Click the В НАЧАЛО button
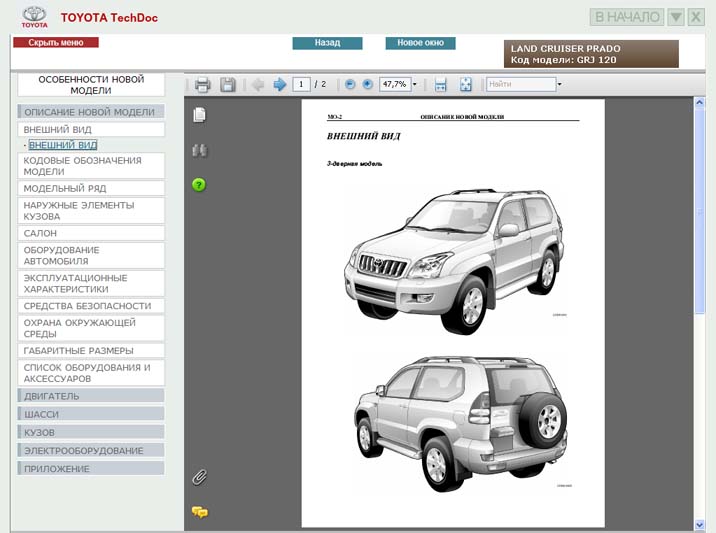 (x=627, y=17)
